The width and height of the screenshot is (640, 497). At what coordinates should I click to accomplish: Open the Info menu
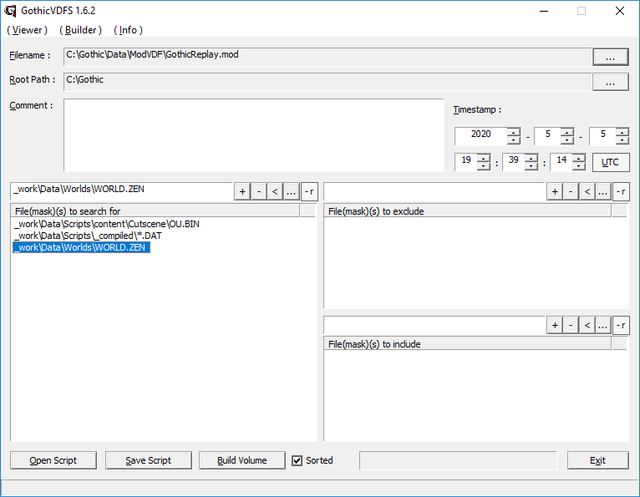pyautogui.click(x=128, y=30)
